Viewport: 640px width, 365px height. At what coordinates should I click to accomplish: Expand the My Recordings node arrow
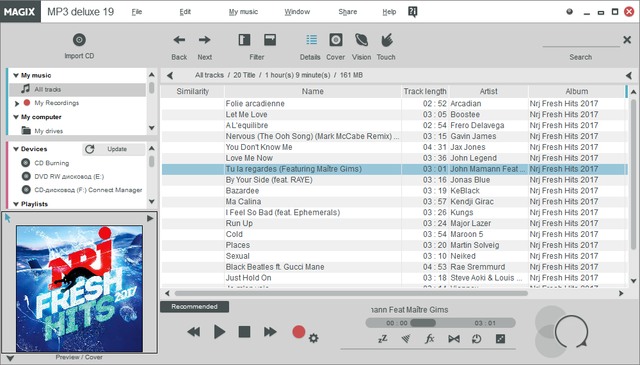coord(17,104)
